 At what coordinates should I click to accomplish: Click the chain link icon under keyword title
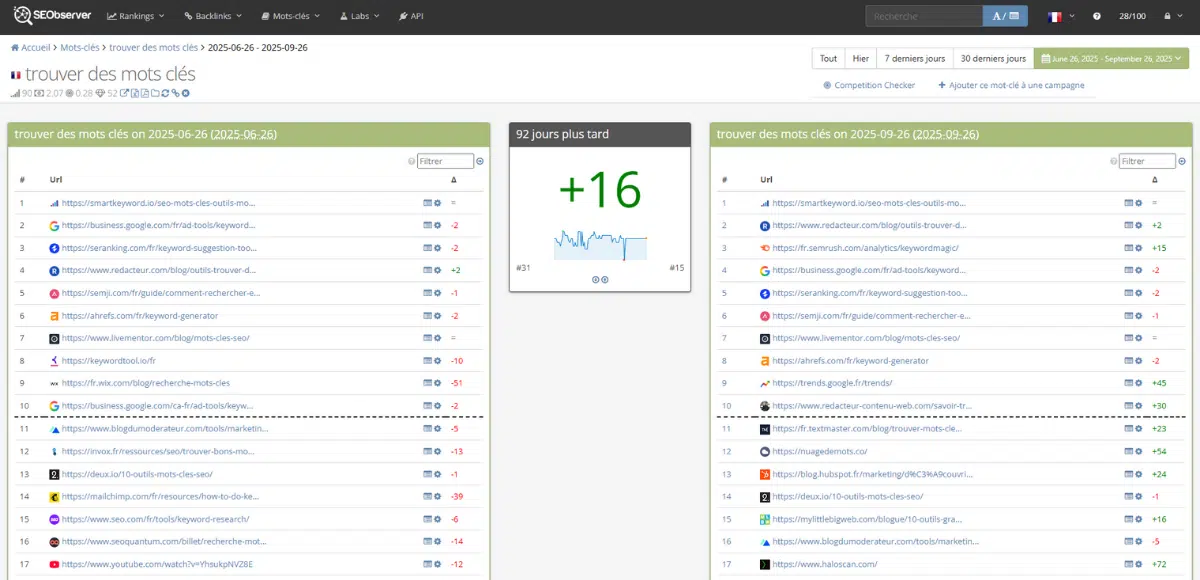click(175, 94)
